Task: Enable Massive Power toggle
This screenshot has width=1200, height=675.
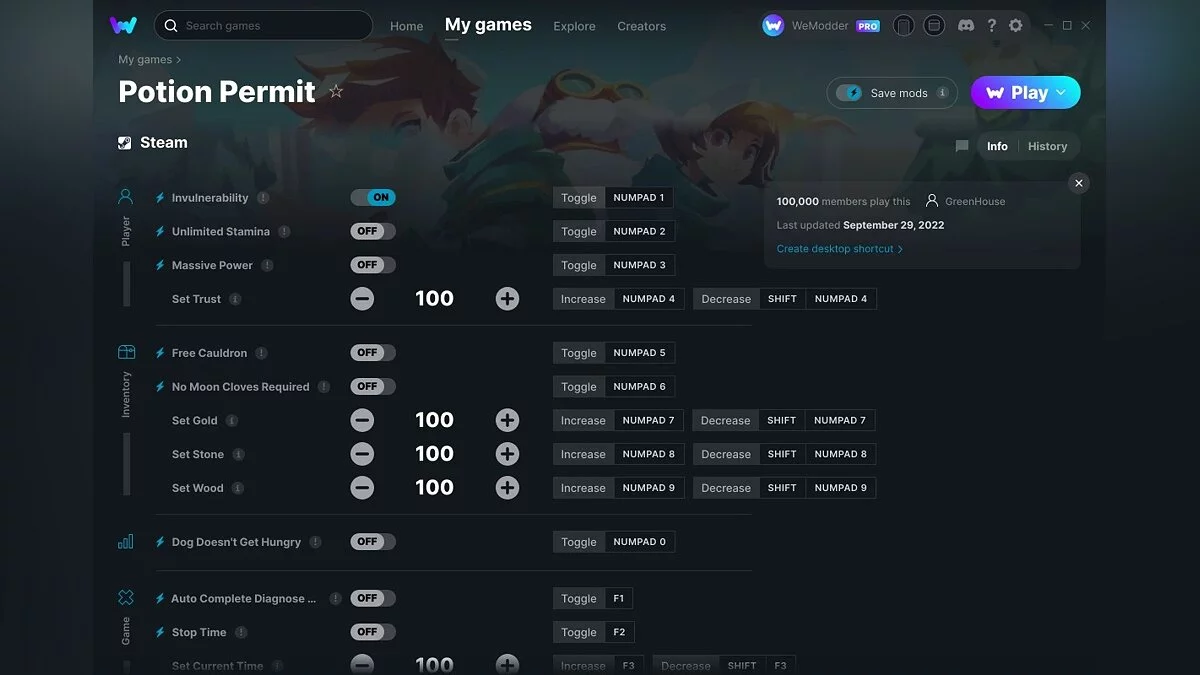Action: tap(373, 265)
